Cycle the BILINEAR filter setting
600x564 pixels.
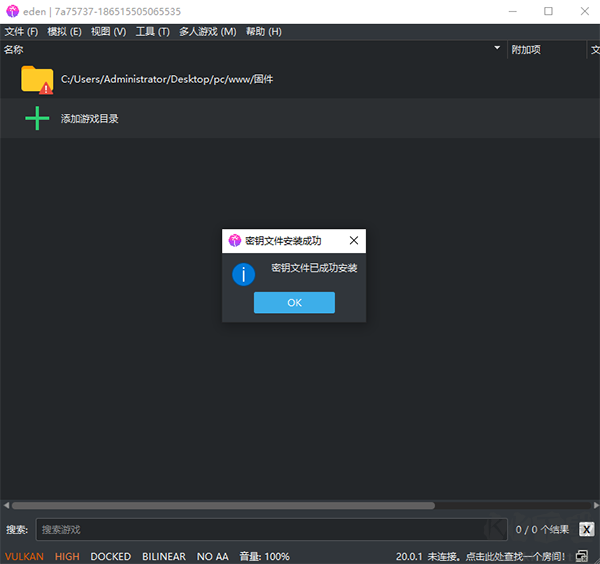(x=164, y=556)
